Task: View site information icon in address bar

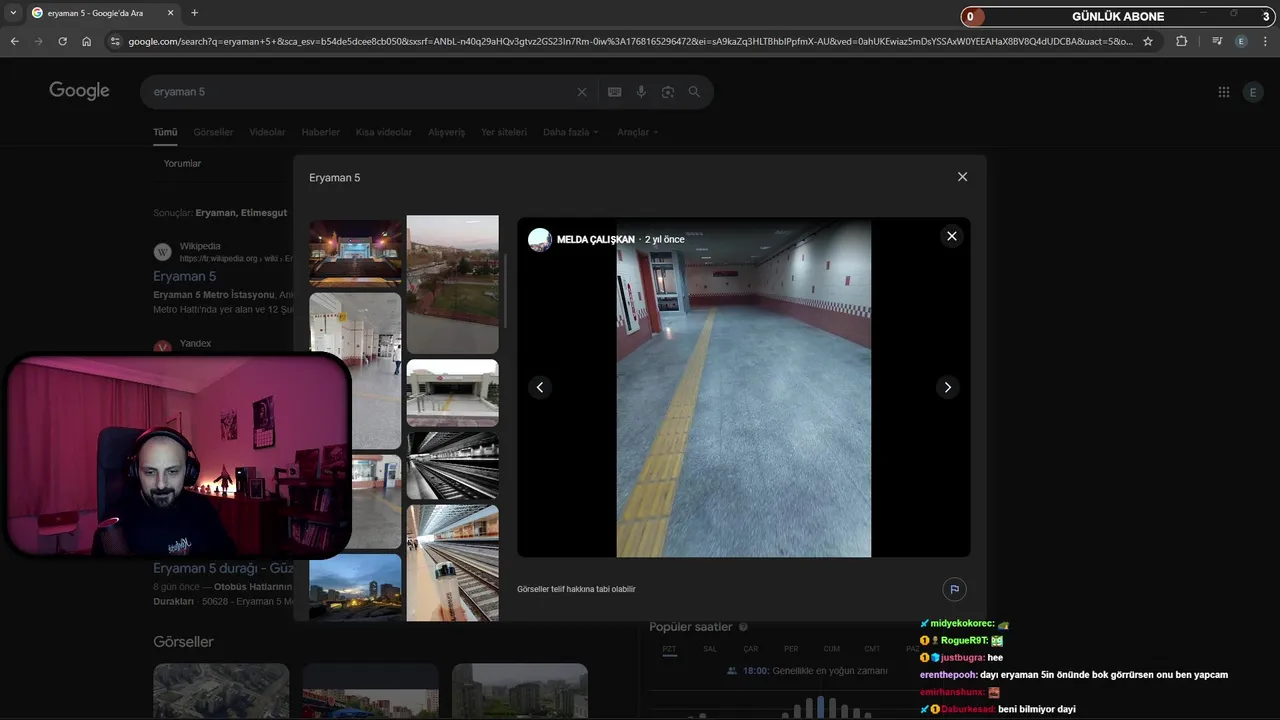Action: [115, 41]
